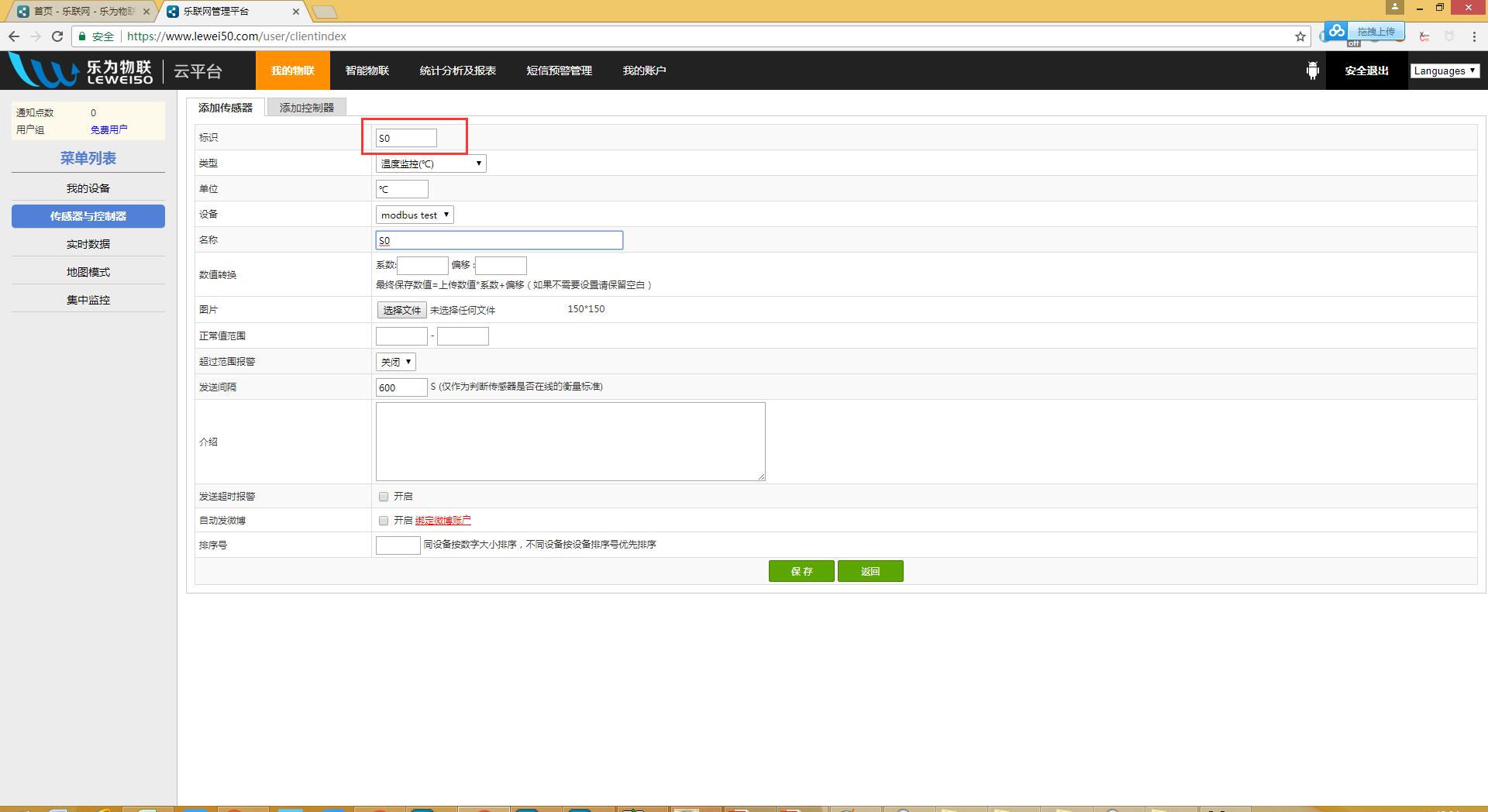Click the Android app icon in header
The height and width of the screenshot is (812, 1488).
pos(1312,71)
